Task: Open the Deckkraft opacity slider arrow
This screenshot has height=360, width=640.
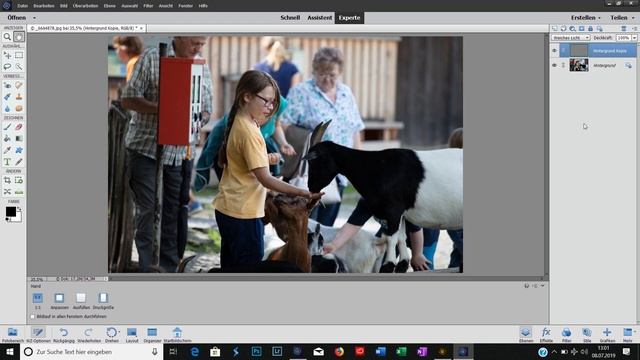Action: [x=635, y=38]
